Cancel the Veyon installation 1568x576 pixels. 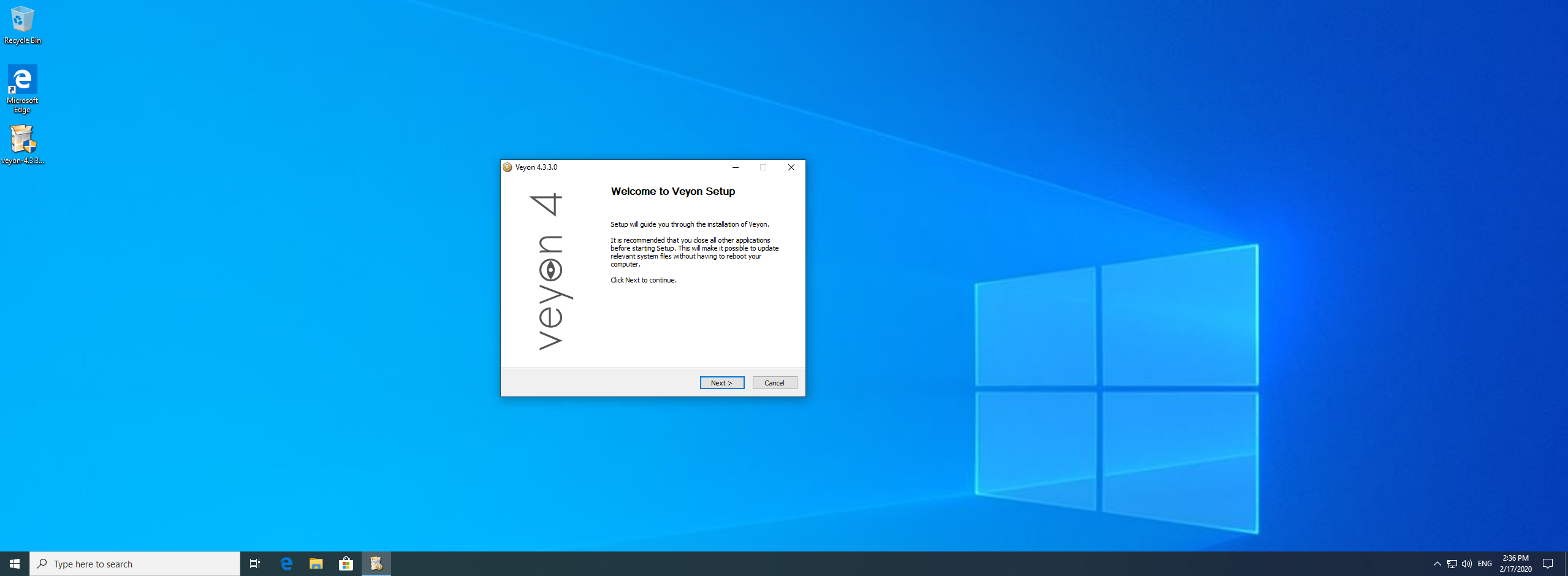[x=775, y=383]
